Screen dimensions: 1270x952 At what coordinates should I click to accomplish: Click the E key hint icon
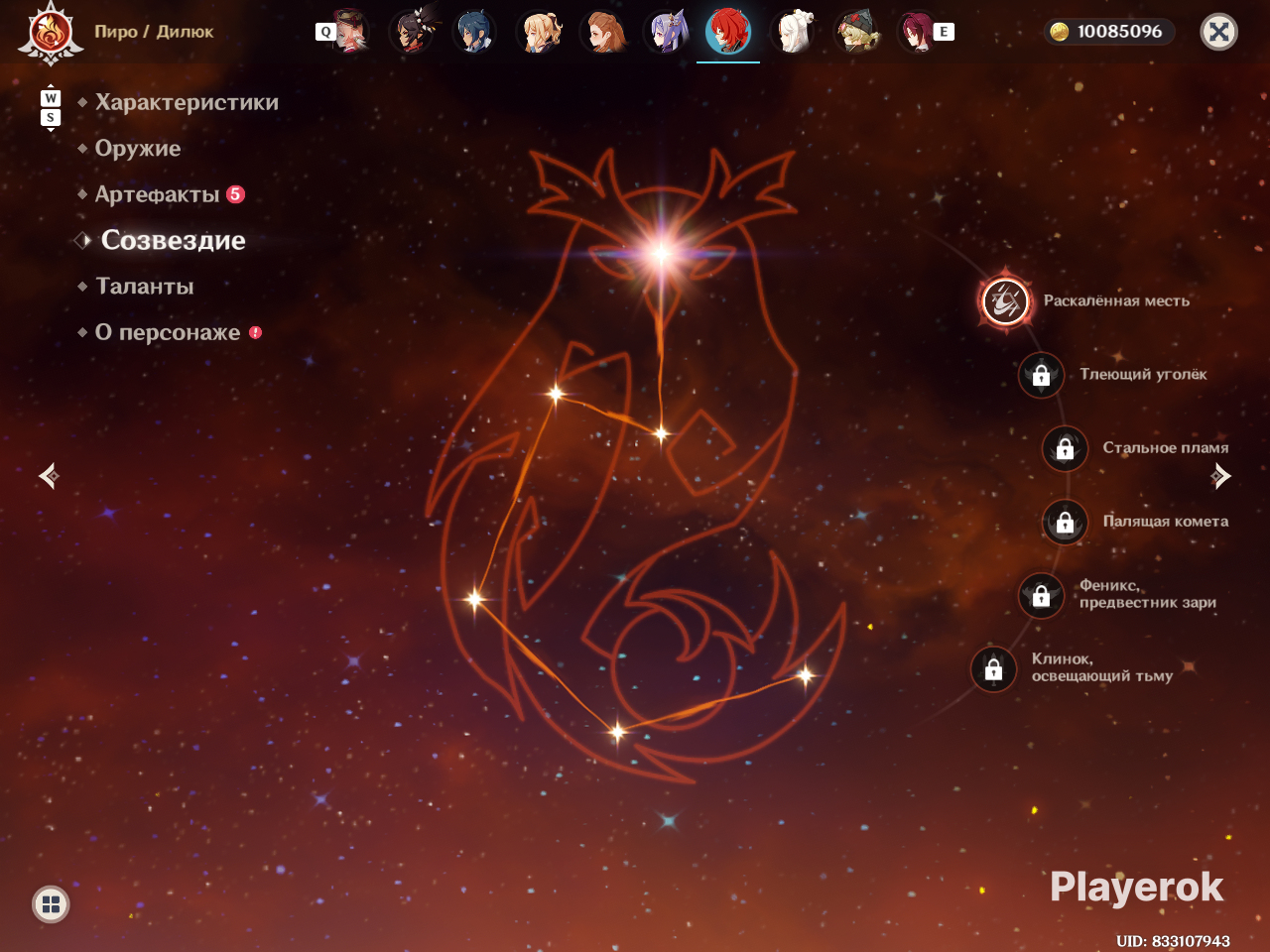click(944, 32)
